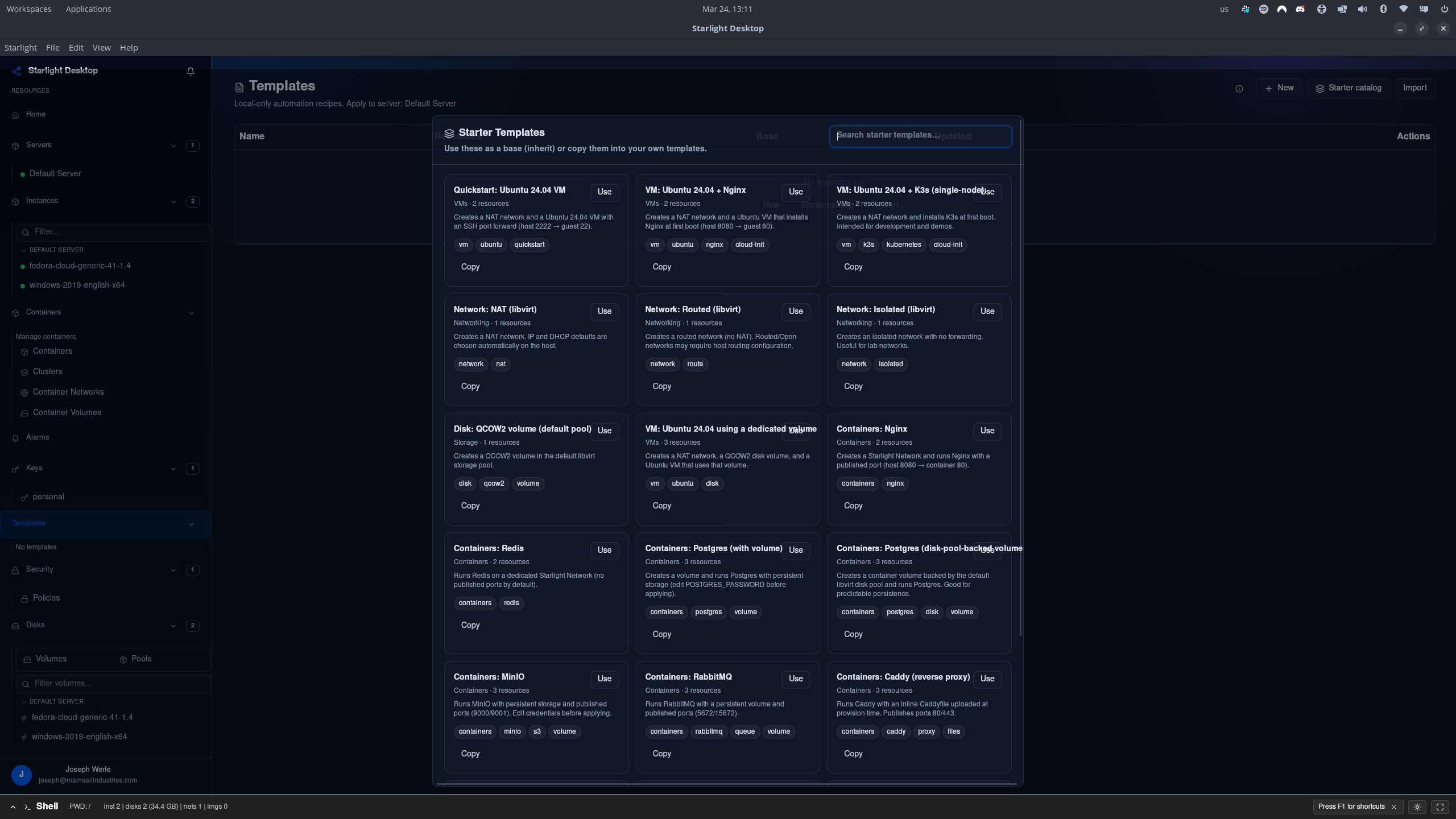Open the View menu
This screenshot has width=1456, height=819.
tap(102, 48)
